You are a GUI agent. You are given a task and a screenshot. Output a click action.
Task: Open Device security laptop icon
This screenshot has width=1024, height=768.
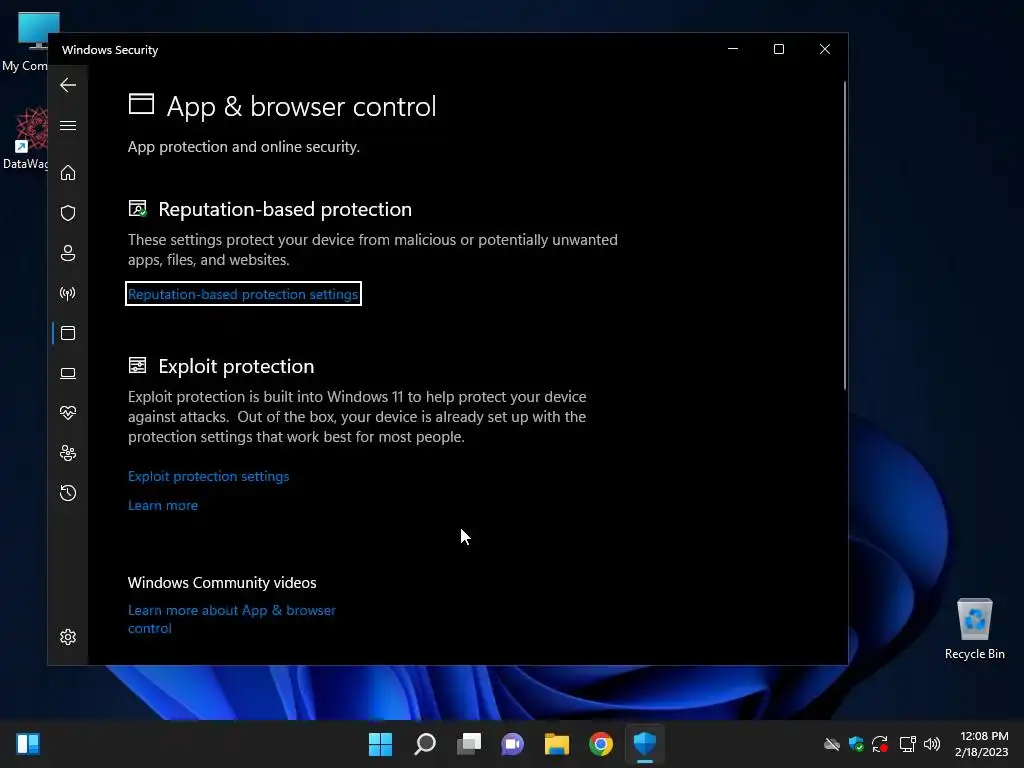coord(68,373)
